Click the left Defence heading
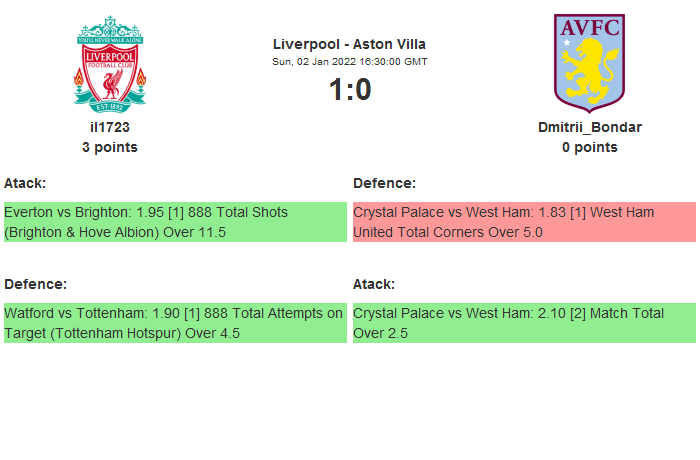Image resolution: width=700 pixels, height=460 pixels. click(36, 284)
